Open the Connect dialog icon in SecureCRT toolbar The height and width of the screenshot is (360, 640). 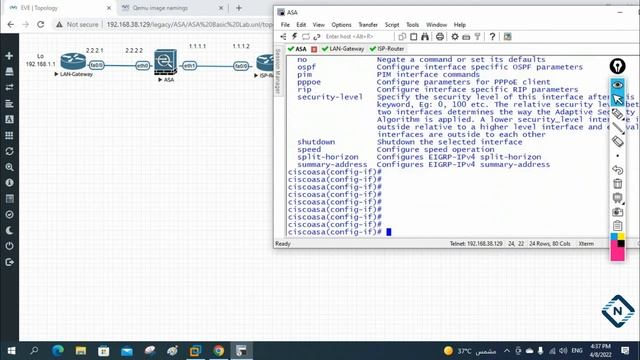click(x=283, y=37)
